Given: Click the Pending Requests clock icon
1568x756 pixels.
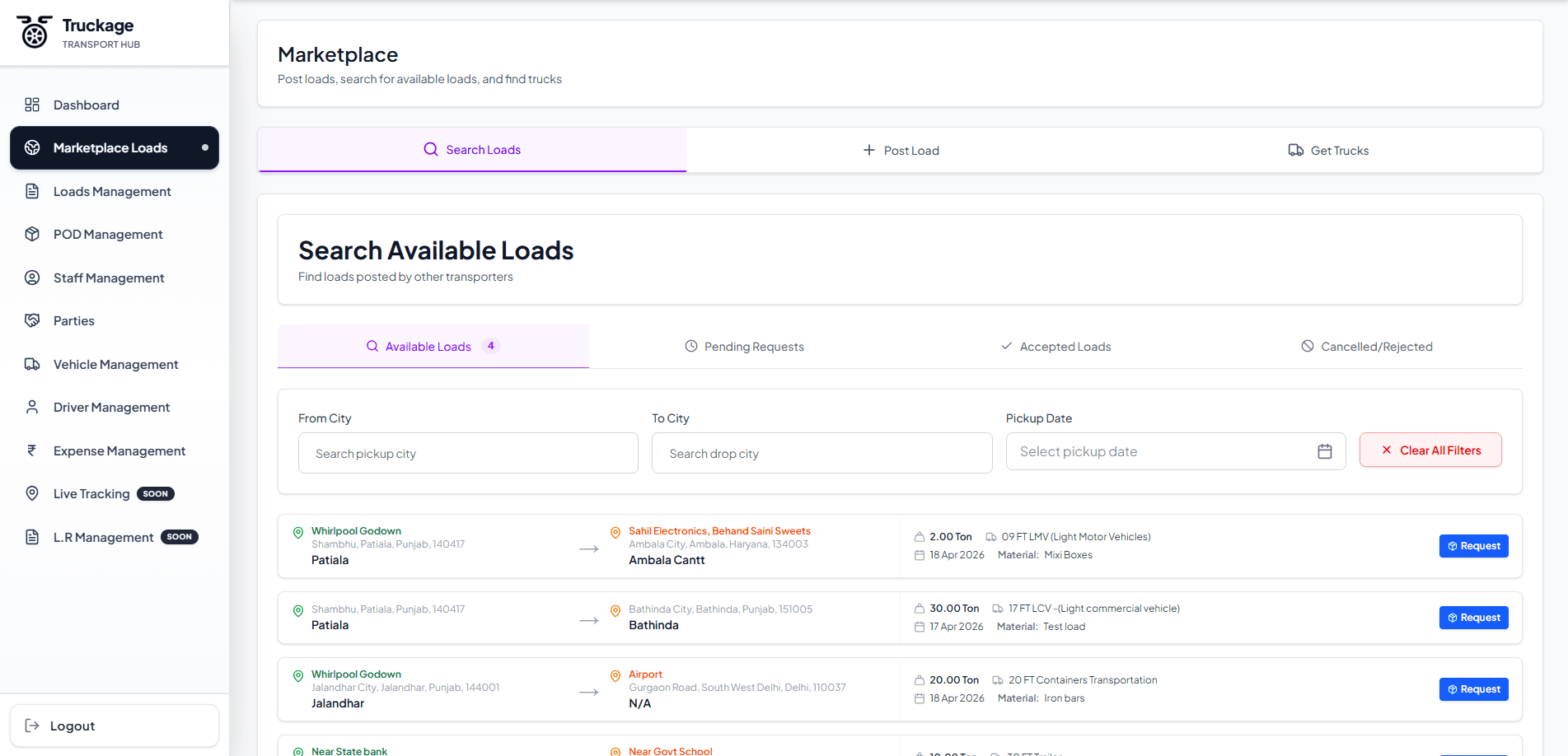Looking at the screenshot, I should pos(691,346).
